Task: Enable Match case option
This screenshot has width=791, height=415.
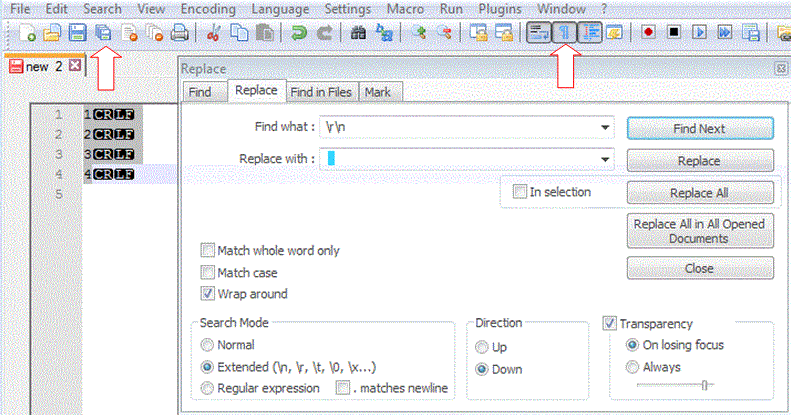Action: 207,272
